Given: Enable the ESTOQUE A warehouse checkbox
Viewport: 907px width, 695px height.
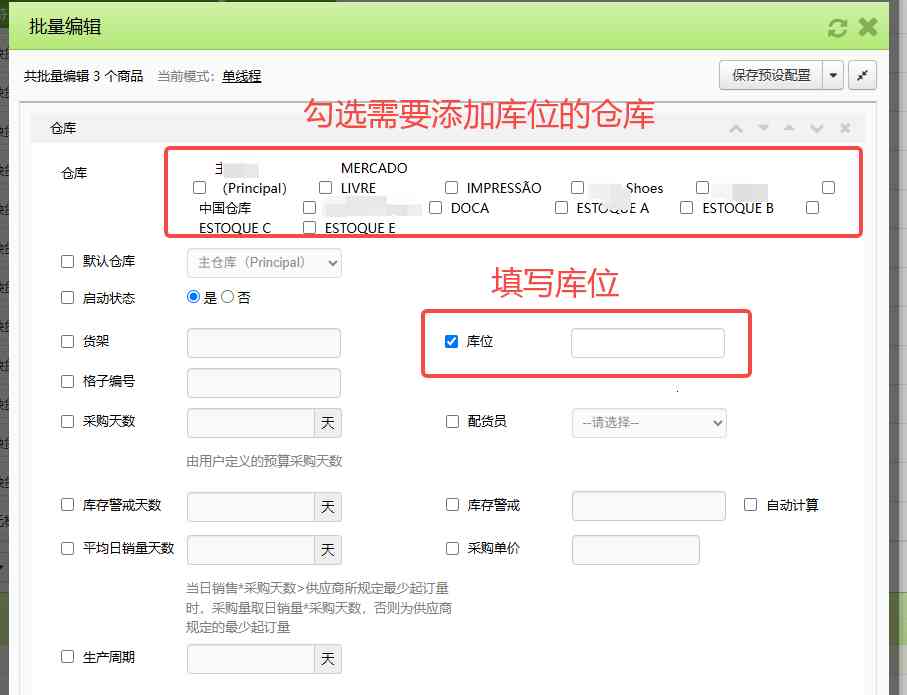Looking at the screenshot, I should pyautogui.click(x=561, y=208).
